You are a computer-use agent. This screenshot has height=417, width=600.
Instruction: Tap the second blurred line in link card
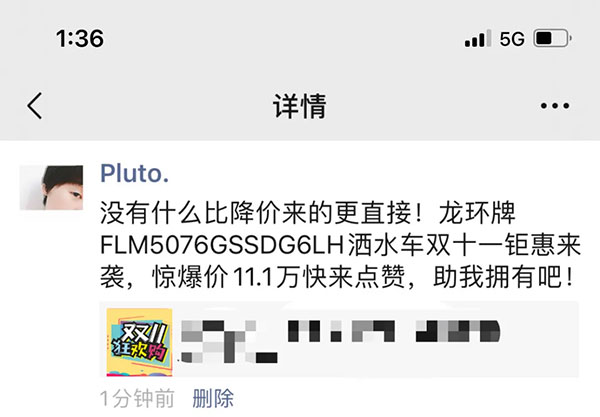[228, 357]
